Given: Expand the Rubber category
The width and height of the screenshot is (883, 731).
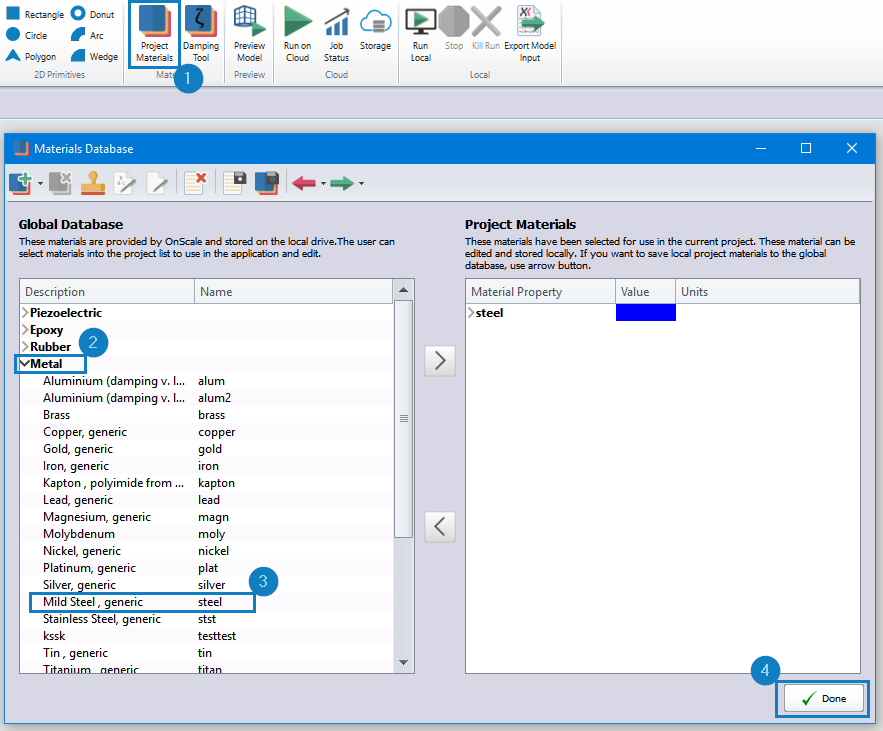Looking at the screenshot, I should (25, 346).
